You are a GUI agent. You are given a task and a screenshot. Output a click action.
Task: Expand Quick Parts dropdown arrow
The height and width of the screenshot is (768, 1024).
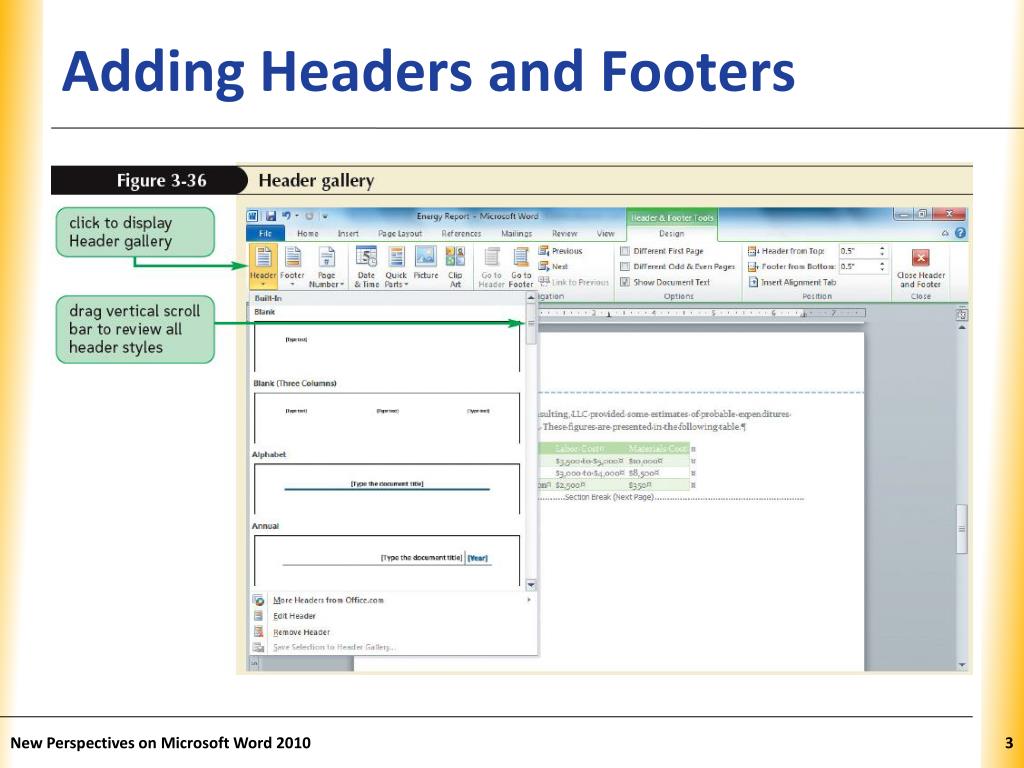point(406,285)
